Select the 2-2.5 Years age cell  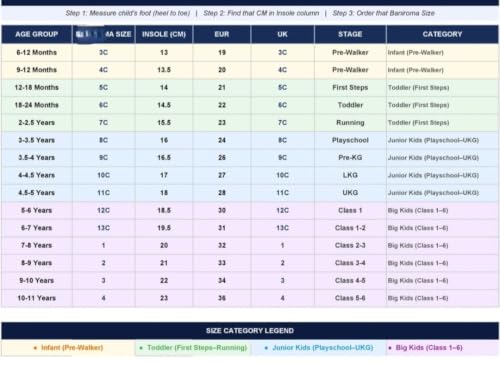click(x=37, y=123)
